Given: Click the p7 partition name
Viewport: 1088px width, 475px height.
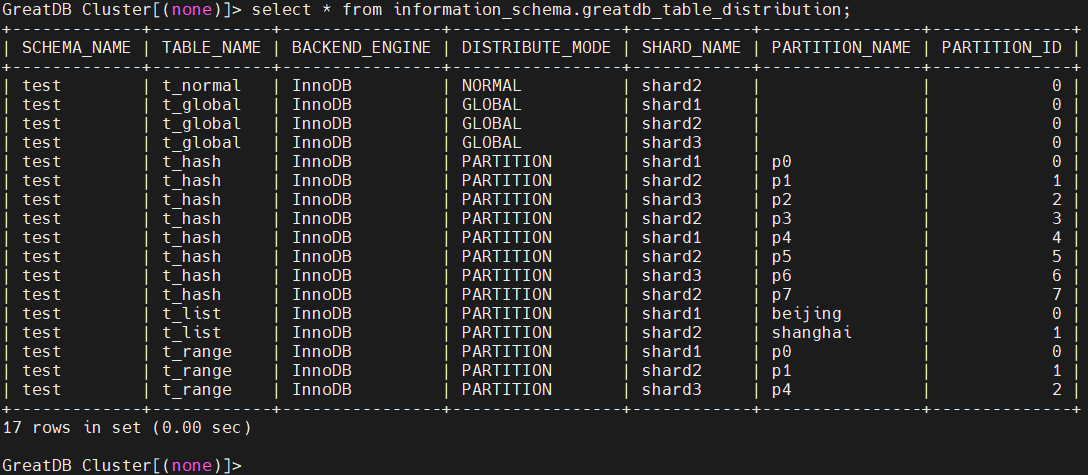Looking at the screenshot, I should [x=781, y=295].
